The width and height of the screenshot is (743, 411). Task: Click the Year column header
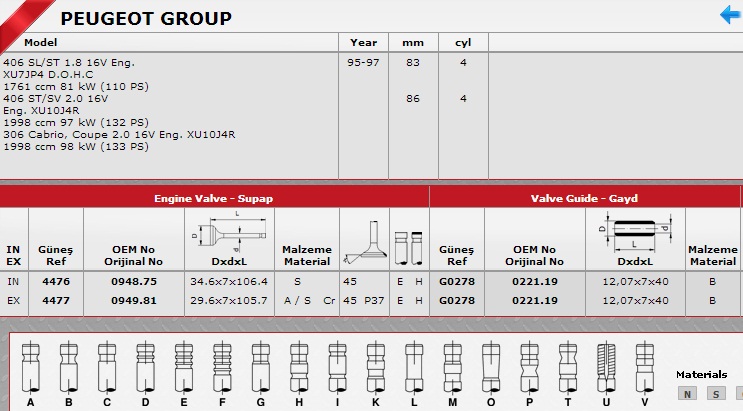pyautogui.click(x=364, y=43)
